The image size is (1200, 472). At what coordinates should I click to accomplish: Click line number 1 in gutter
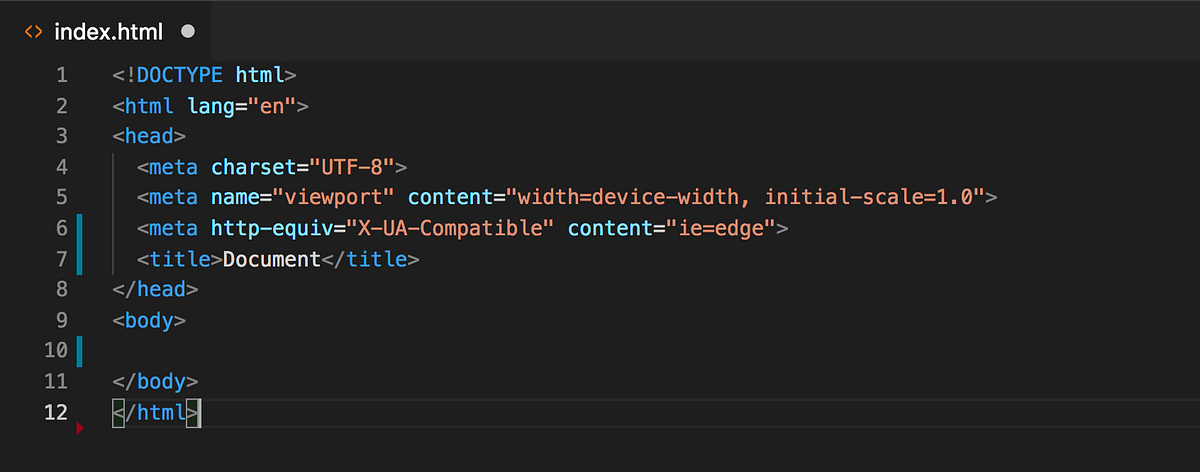point(62,75)
